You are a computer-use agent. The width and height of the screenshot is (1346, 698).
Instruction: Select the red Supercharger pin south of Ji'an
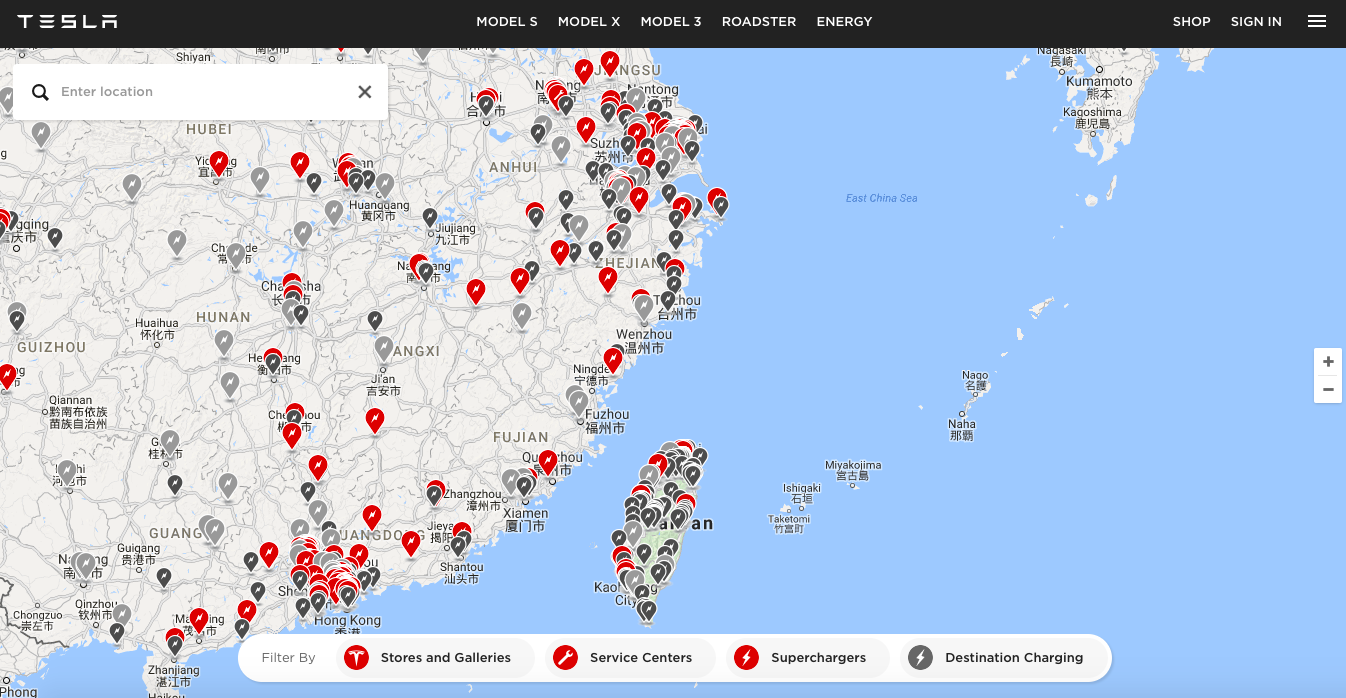[375, 420]
